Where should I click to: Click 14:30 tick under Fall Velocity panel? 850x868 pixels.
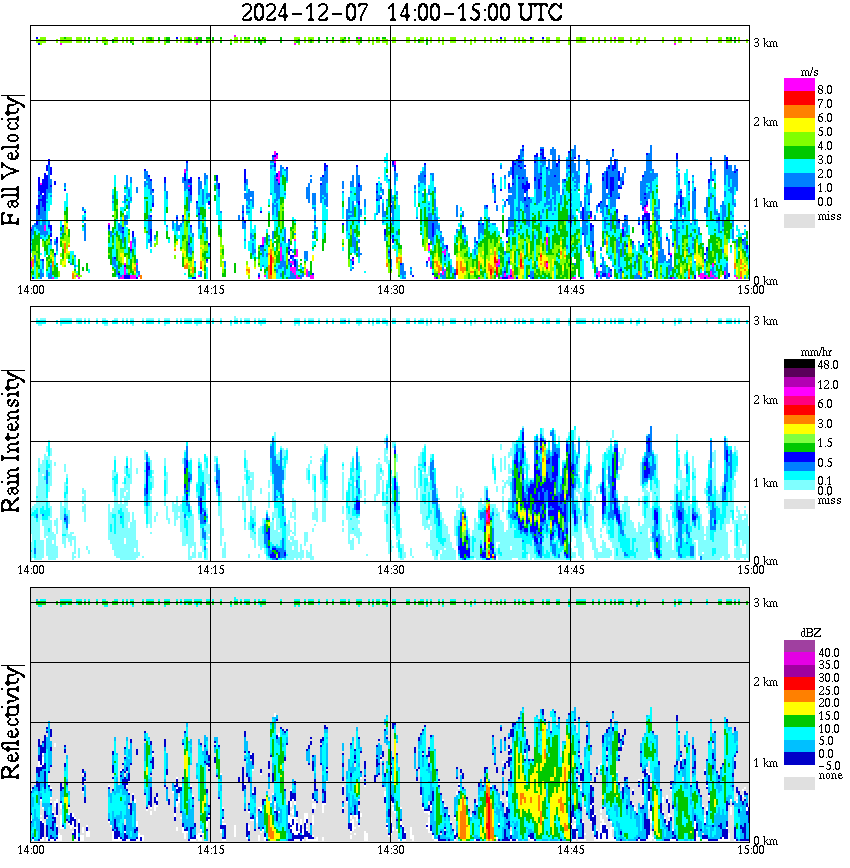[390, 290]
